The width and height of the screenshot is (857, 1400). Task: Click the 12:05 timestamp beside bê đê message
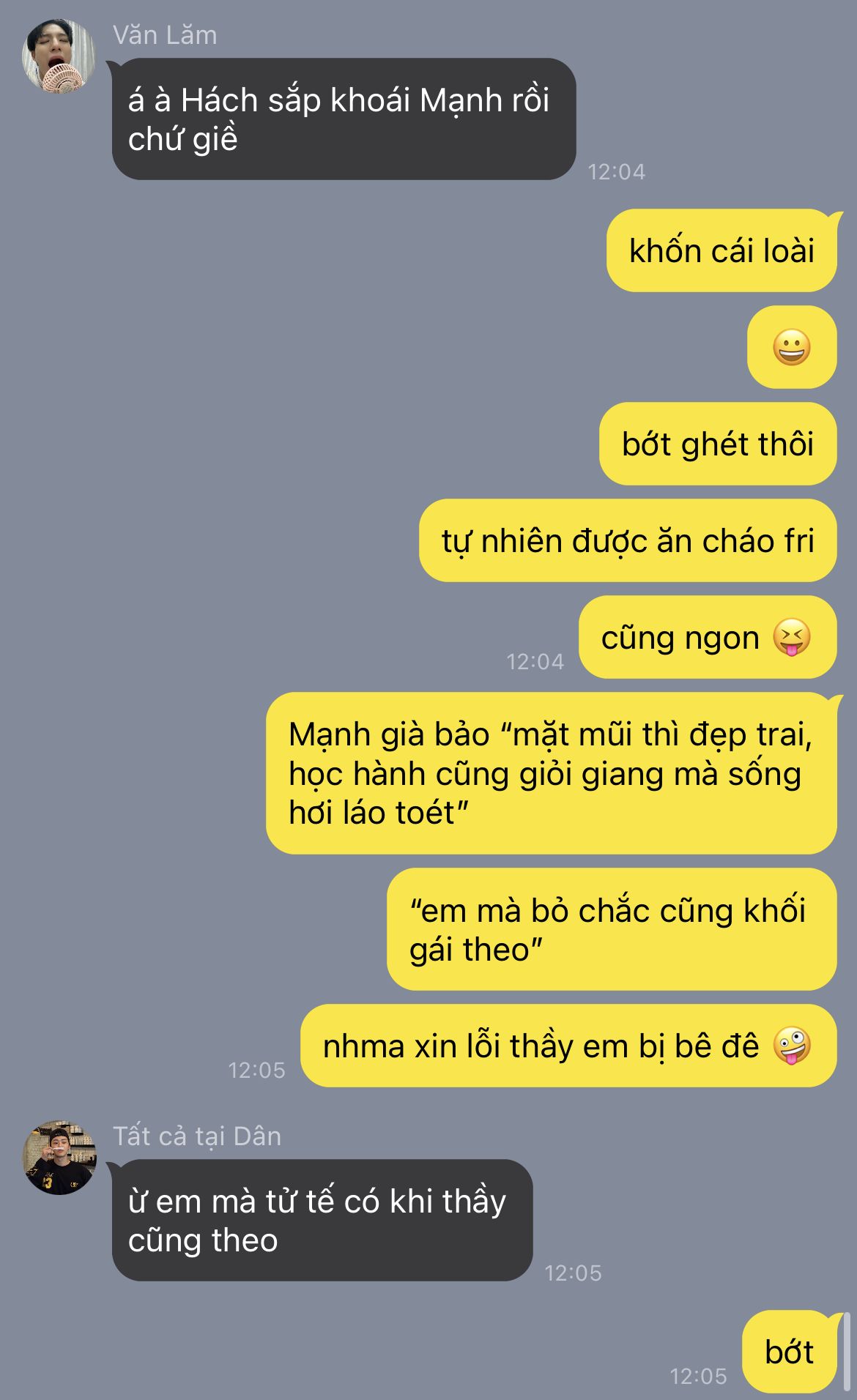(256, 1071)
